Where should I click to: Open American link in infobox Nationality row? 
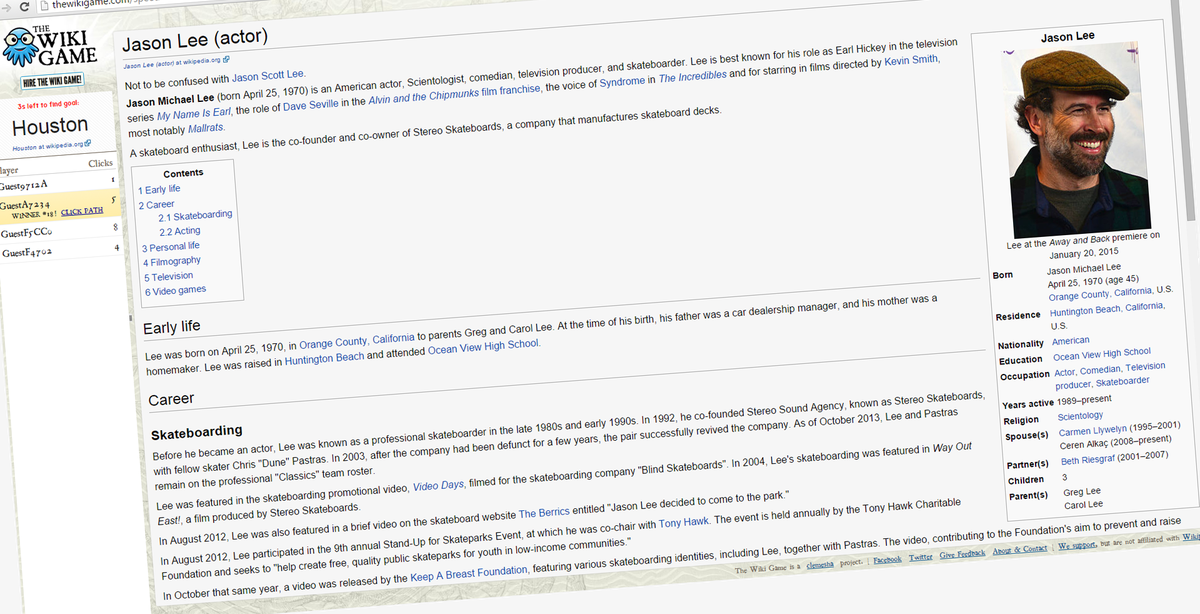(1071, 341)
